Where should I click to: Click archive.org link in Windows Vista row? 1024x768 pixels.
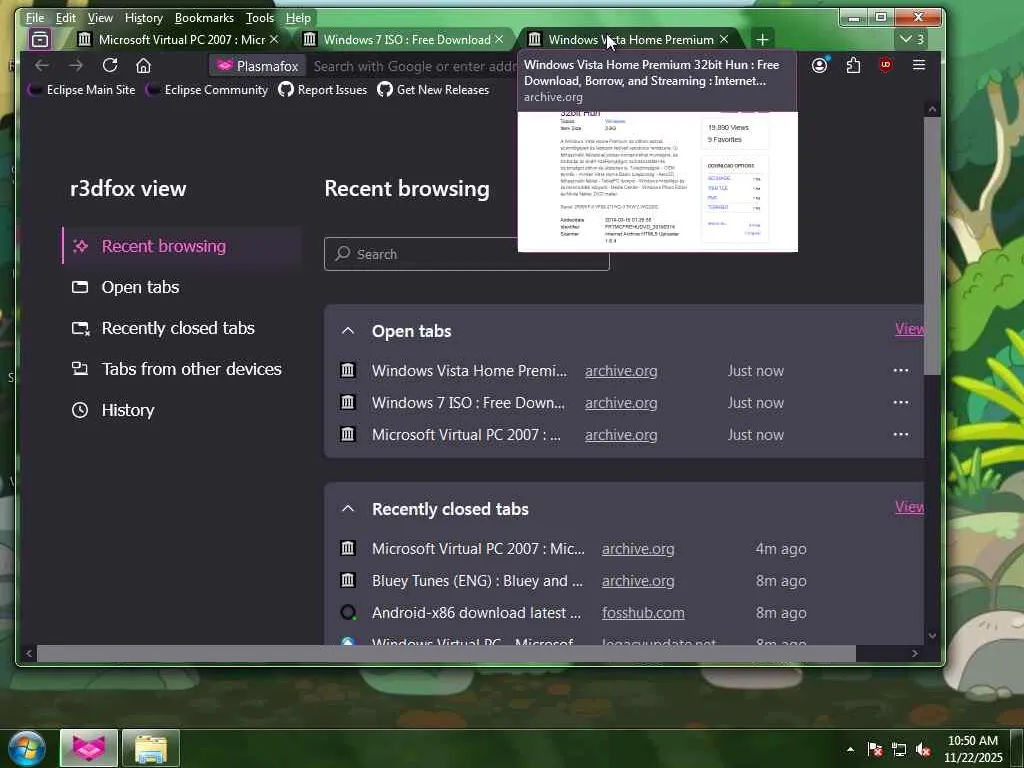tap(621, 371)
